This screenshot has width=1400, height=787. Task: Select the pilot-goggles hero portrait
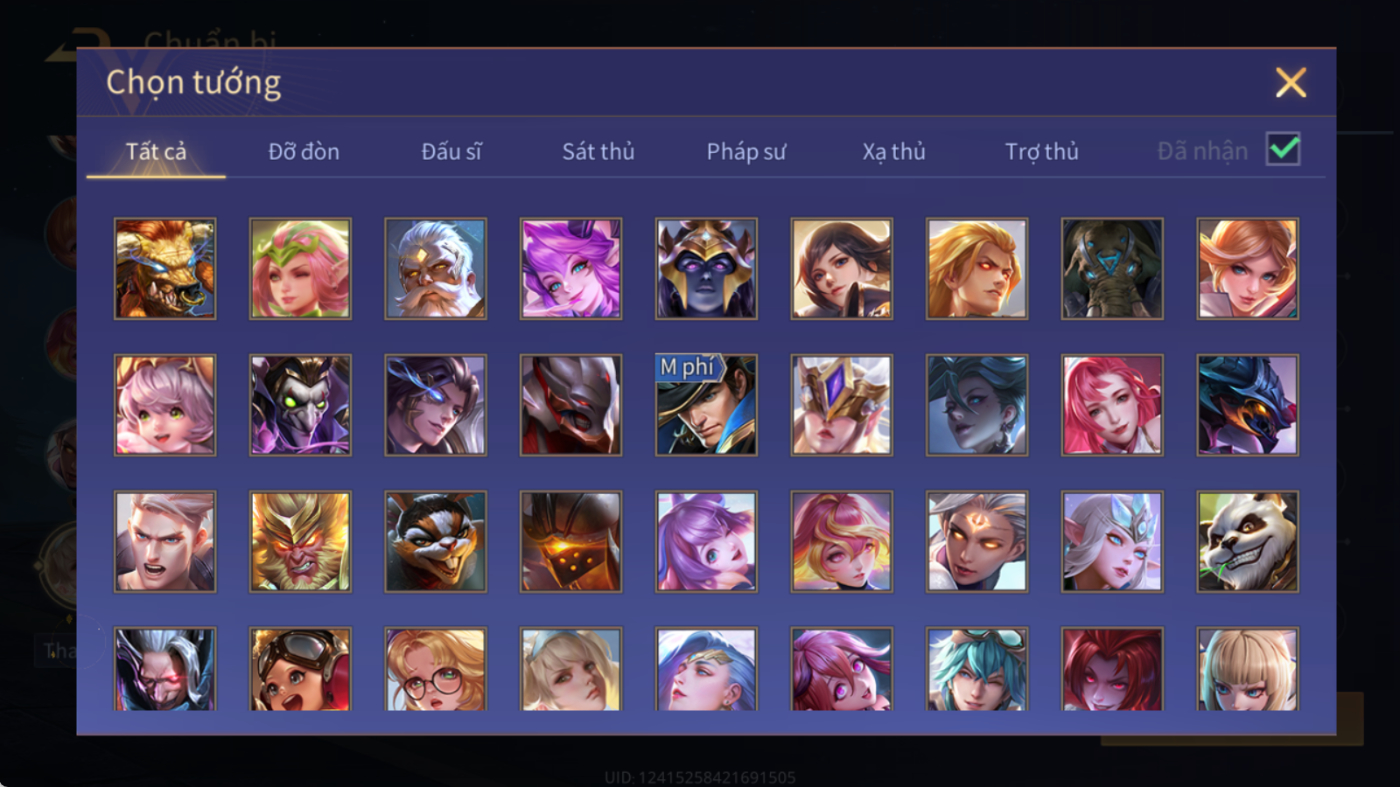pos(300,669)
